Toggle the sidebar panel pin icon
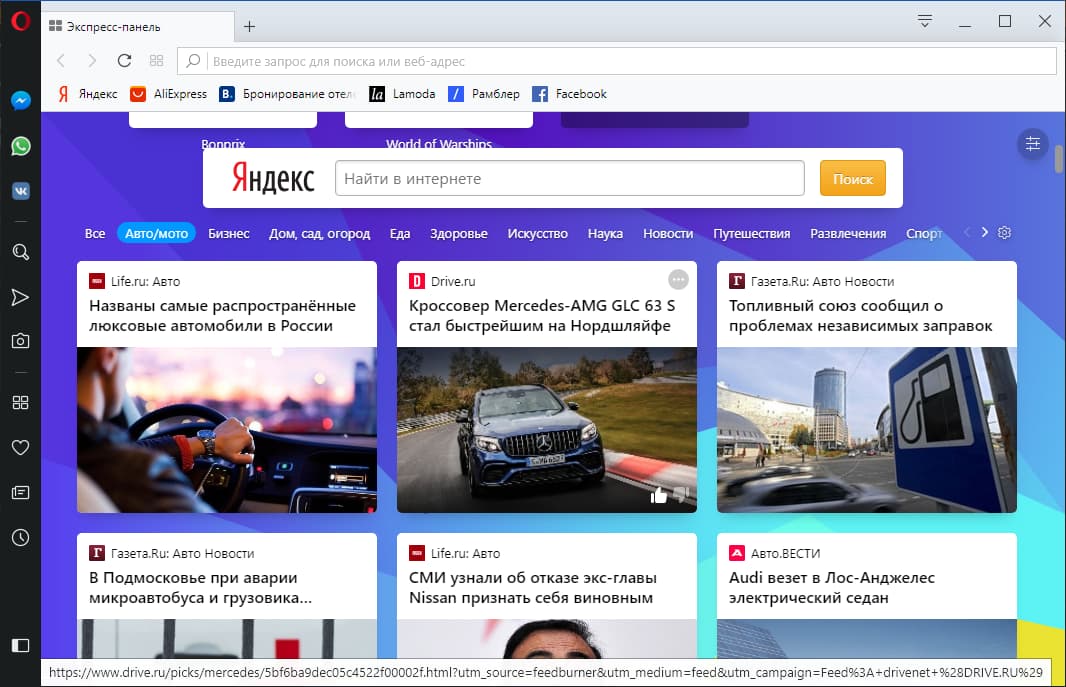 click(x=20, y=645)
